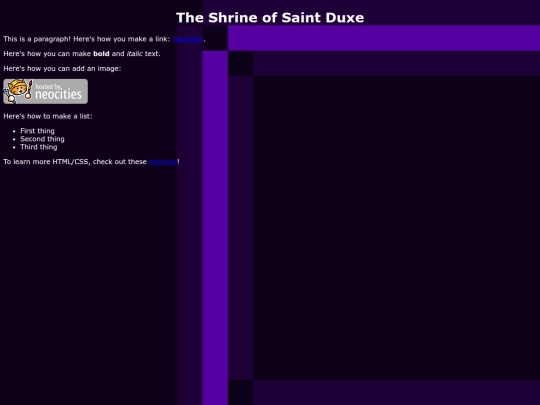Follow the tutorials link
540x405 pixels.
tap(163, 162)
